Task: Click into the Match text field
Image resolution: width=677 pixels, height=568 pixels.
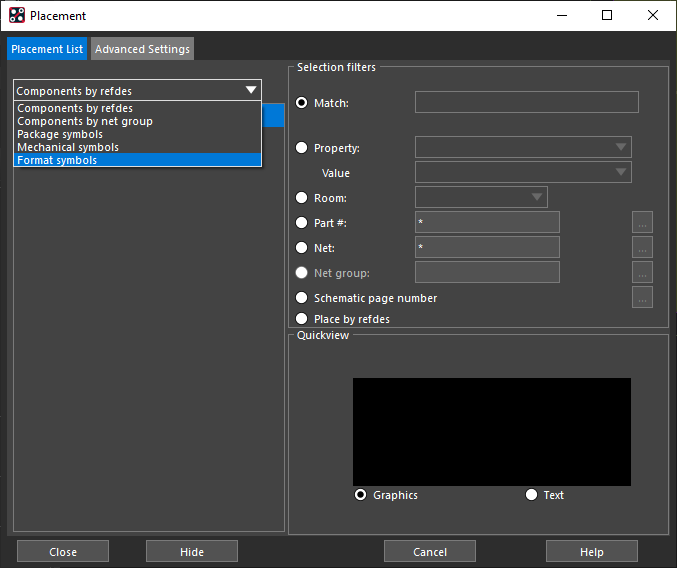Action: [527, 102]
